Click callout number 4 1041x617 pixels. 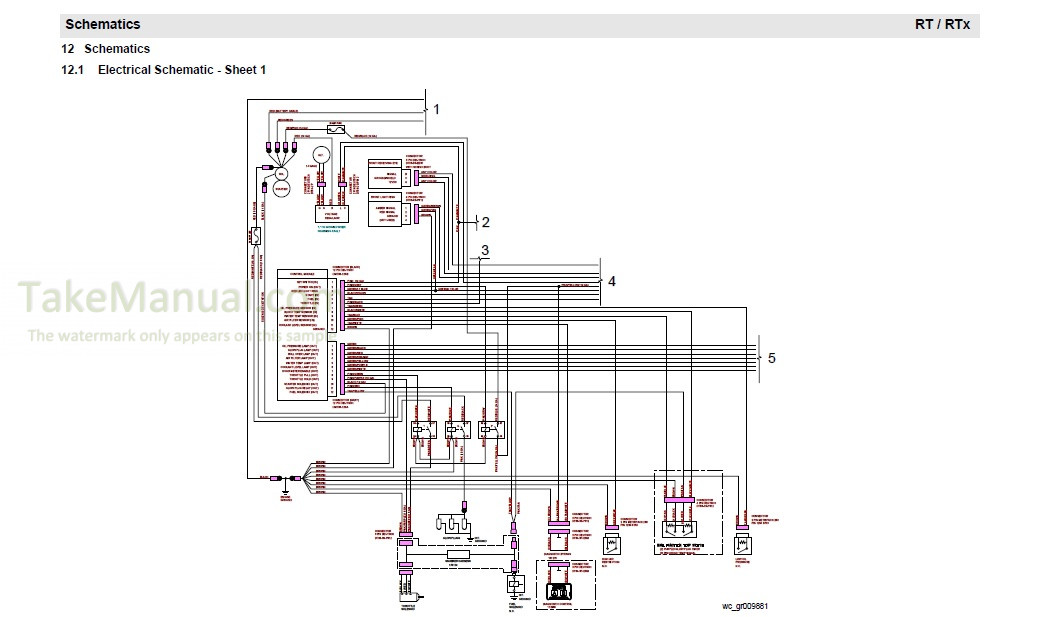click(x=612, y=281)
